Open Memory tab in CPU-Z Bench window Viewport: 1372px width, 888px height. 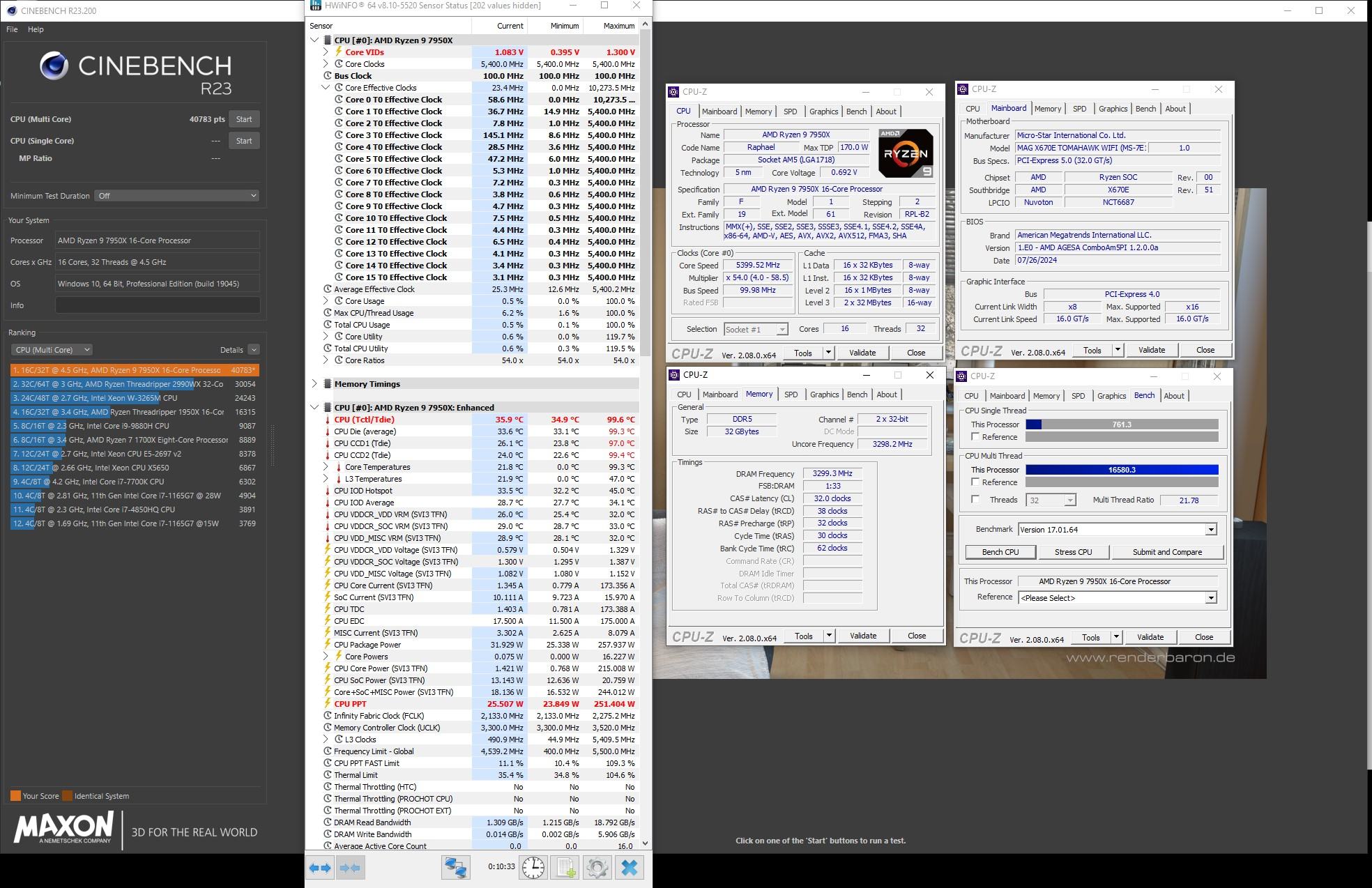tap(1046, 396)
